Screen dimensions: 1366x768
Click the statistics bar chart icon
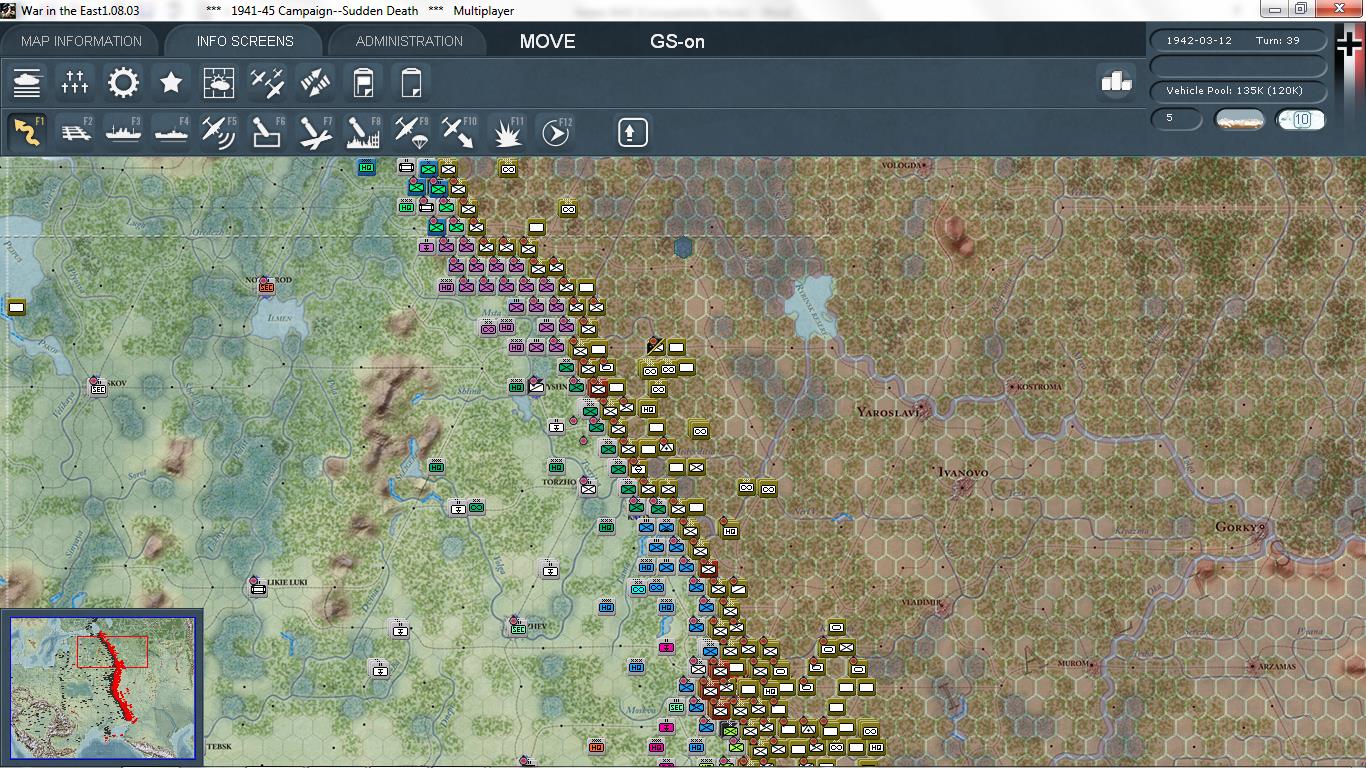pos(1117,82)
